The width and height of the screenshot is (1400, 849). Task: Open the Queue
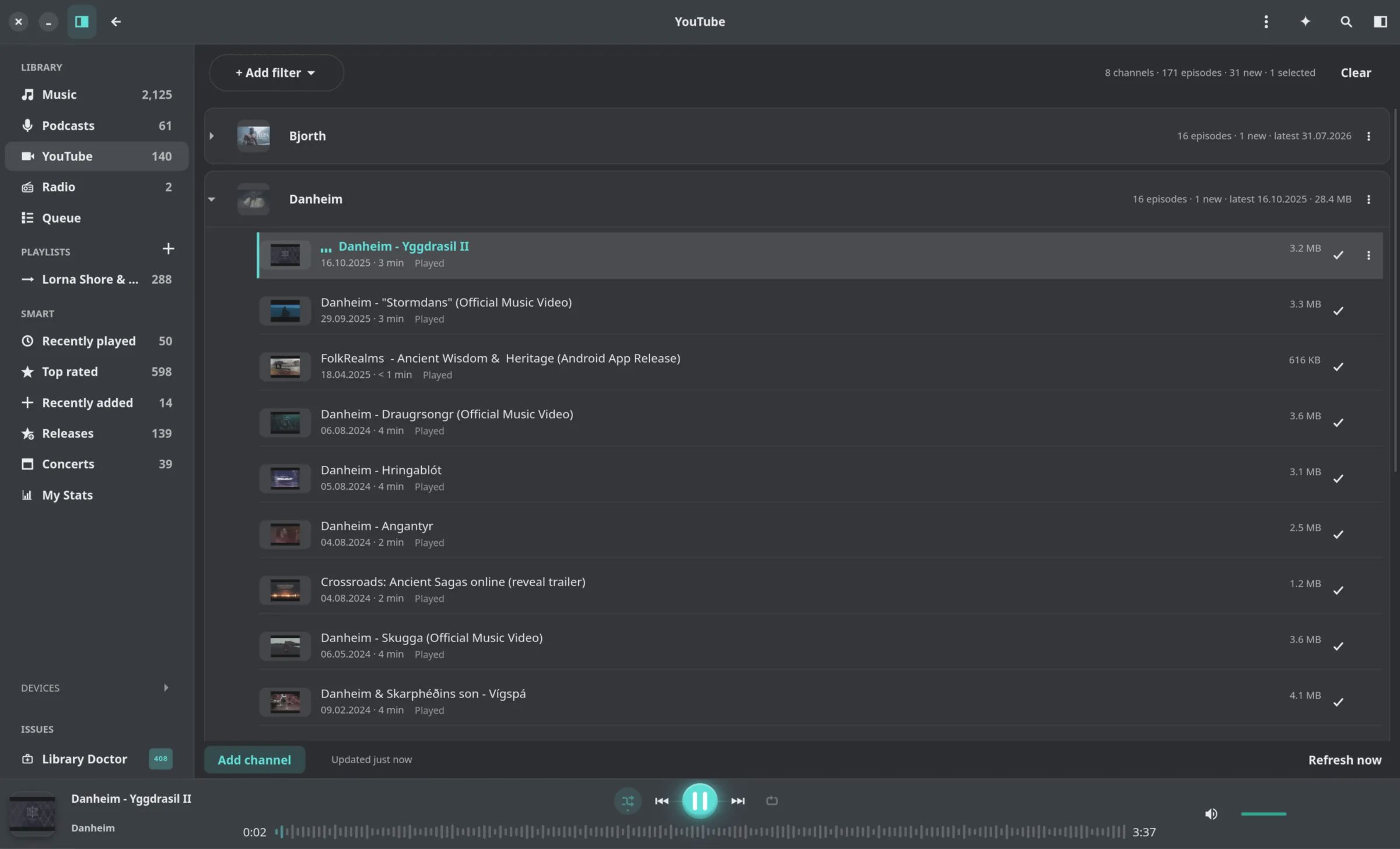coord(96,218)
